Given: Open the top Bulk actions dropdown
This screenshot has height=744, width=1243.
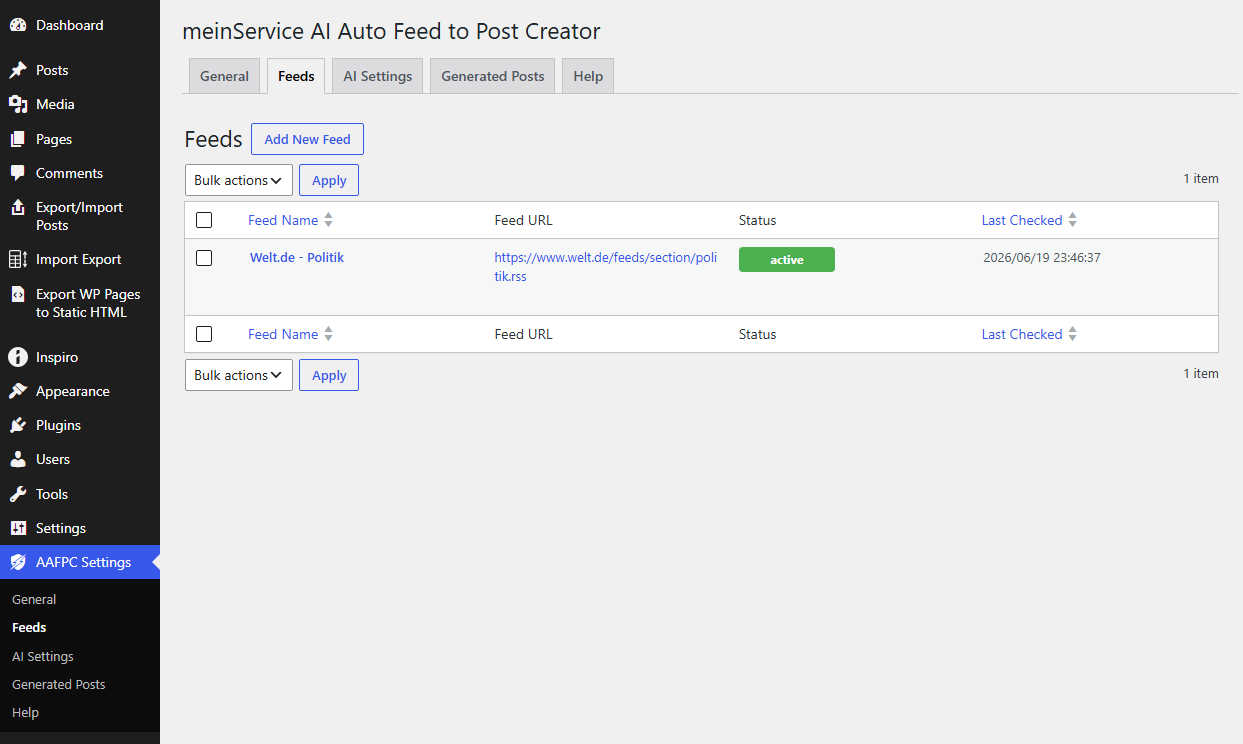Looking at the screenshot, I should click(239, 180).
